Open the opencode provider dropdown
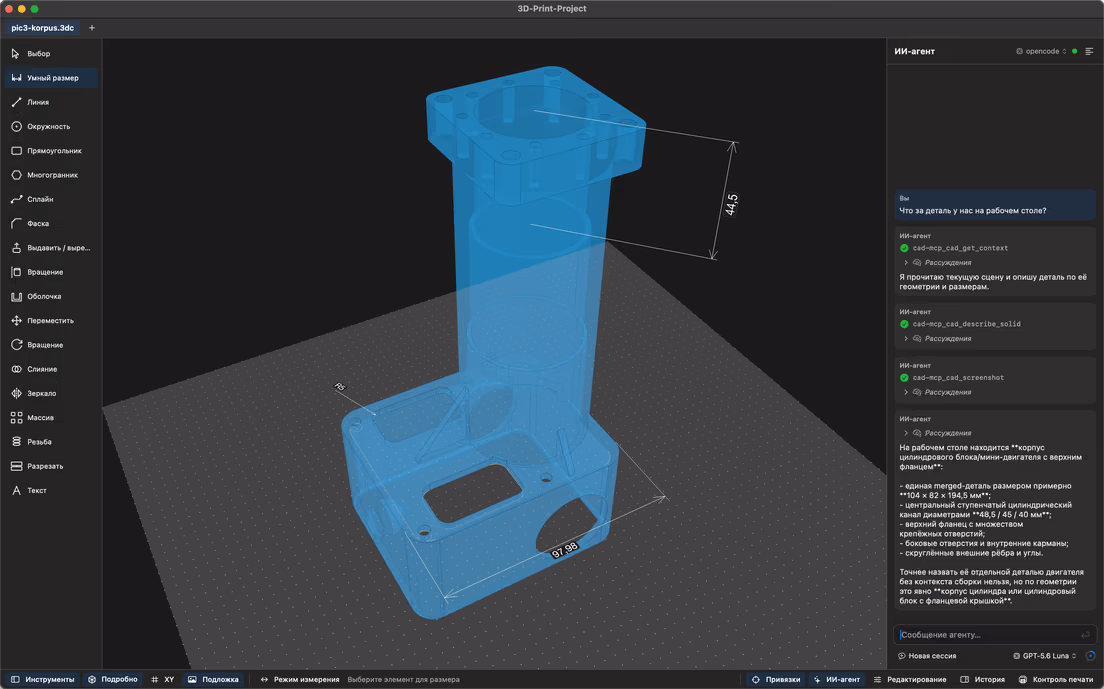This screenshot has width=1104, height=689. [1041, 51]
